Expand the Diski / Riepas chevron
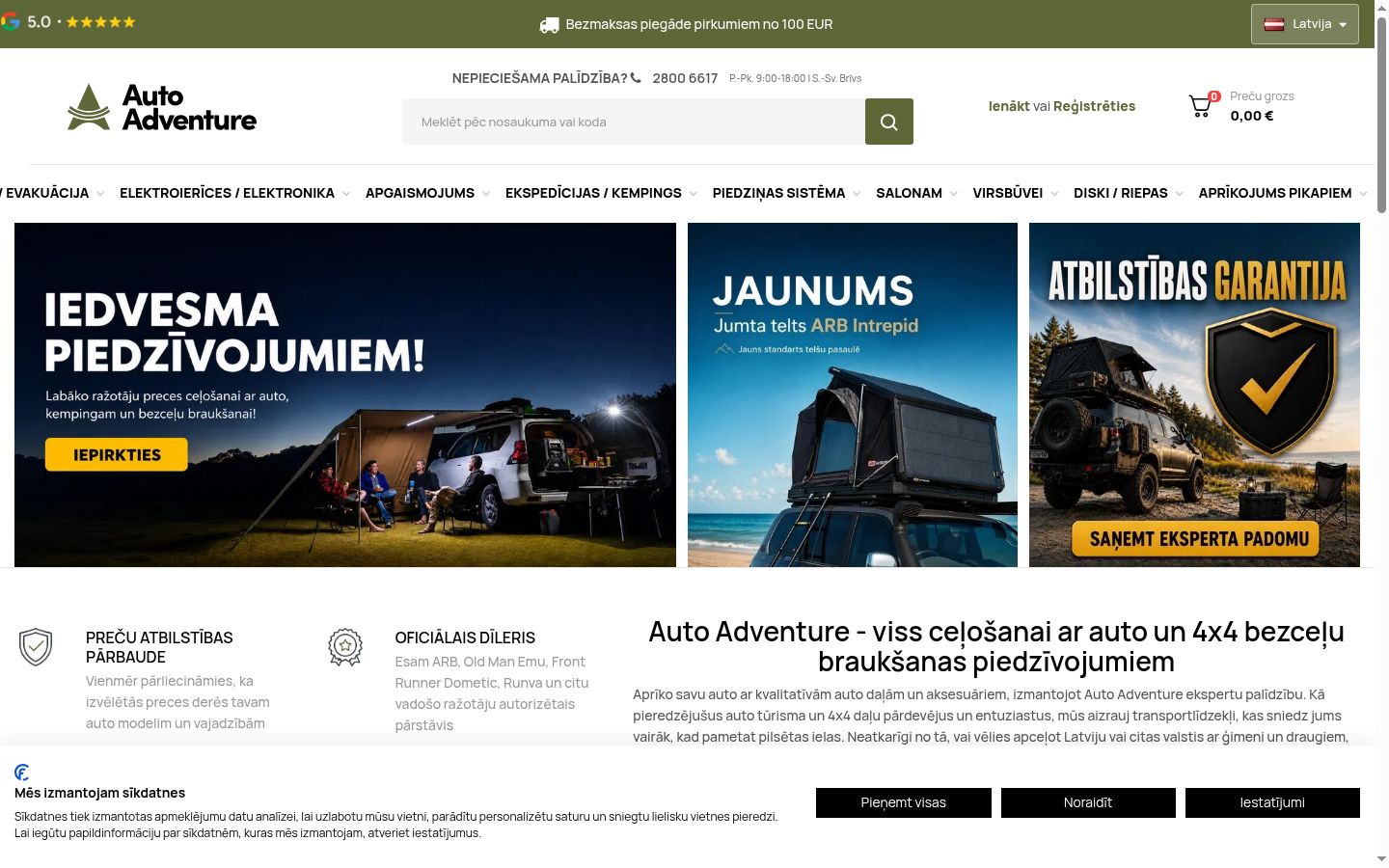The height and width of the screenshot is (868, 1389). (1179, 194)
